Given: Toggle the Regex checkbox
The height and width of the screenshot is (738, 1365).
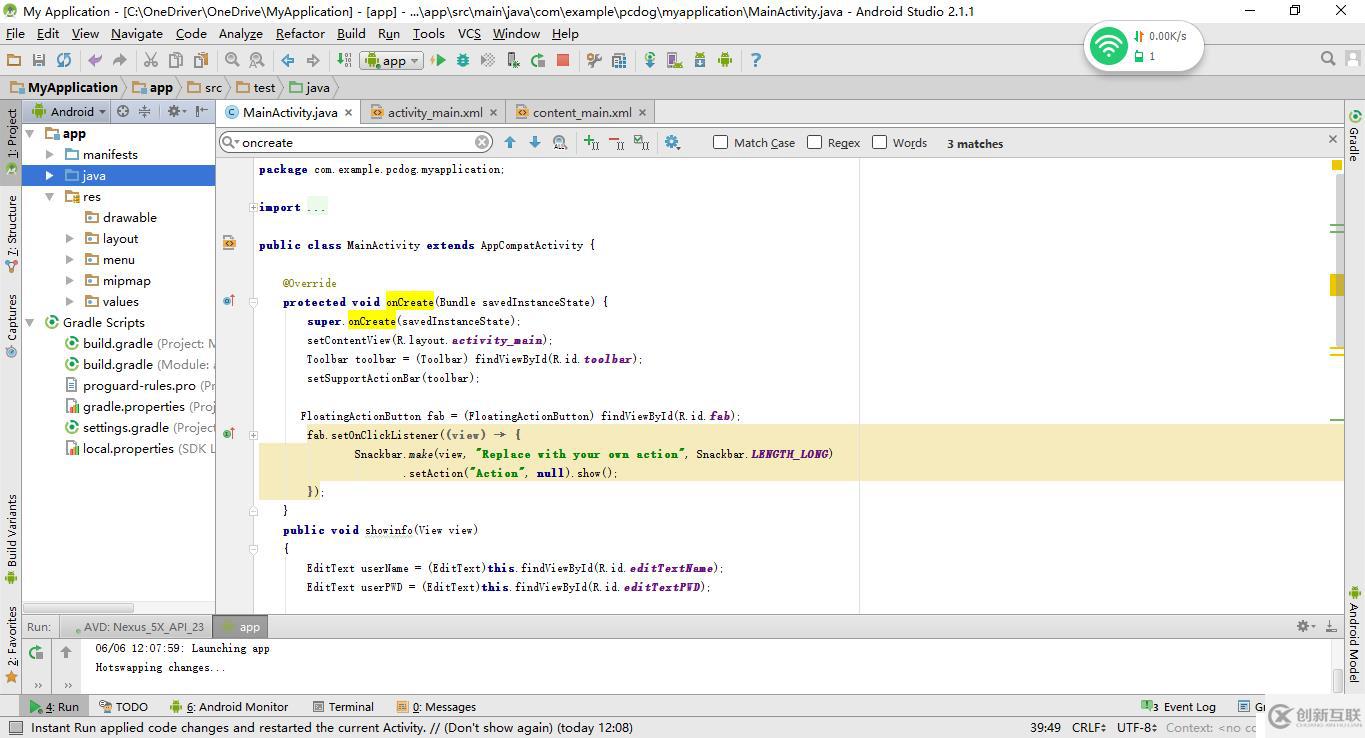Looking at the screenshot, I should tap(814, 142).
